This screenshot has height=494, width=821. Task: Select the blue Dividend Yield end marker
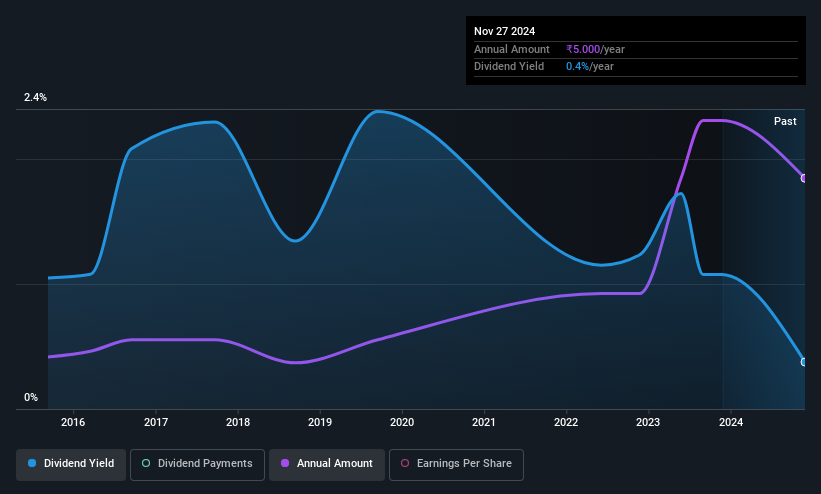[804, 362]
